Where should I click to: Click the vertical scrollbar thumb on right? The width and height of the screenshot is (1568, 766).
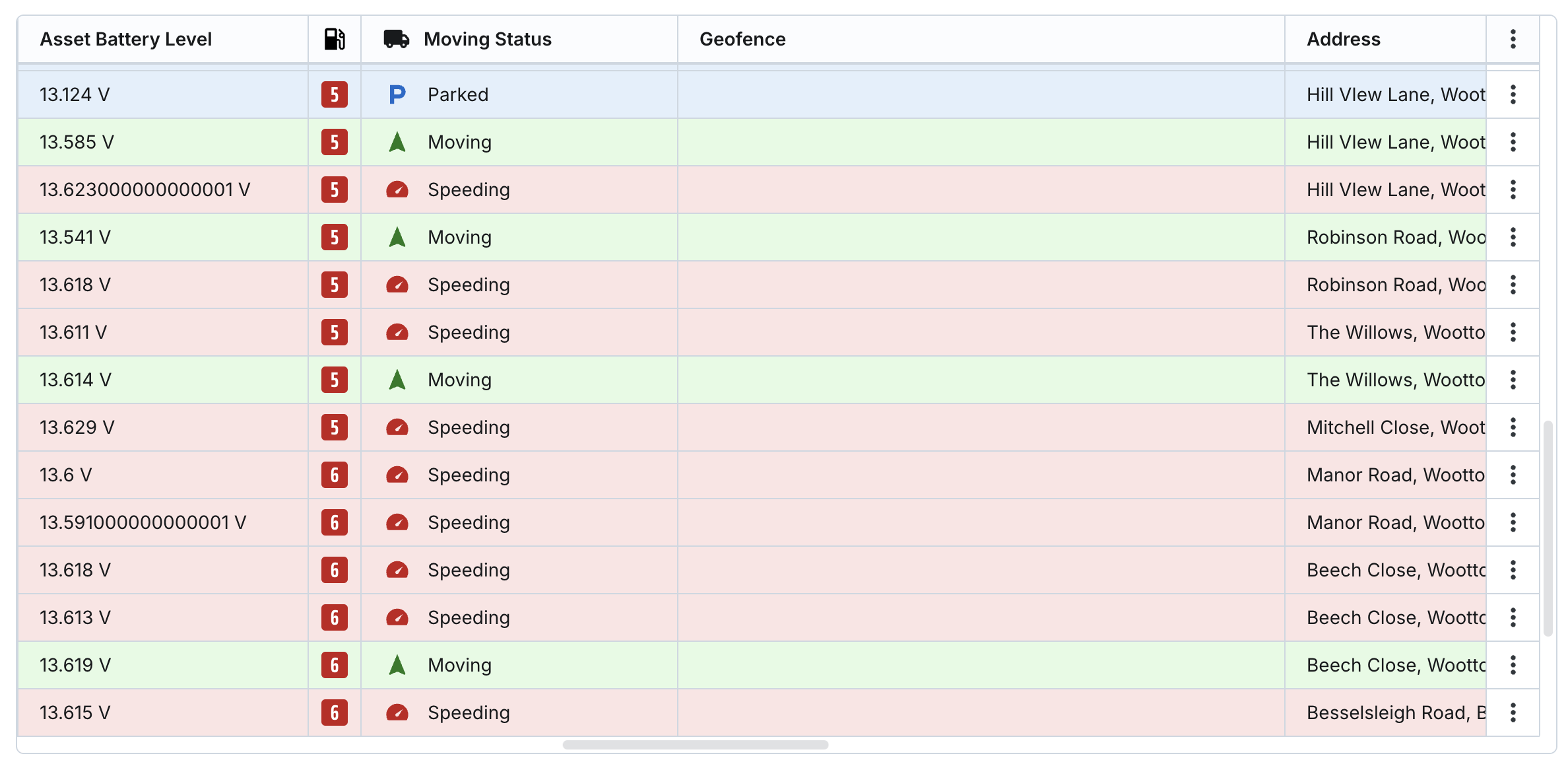(x=1548, y=528)
